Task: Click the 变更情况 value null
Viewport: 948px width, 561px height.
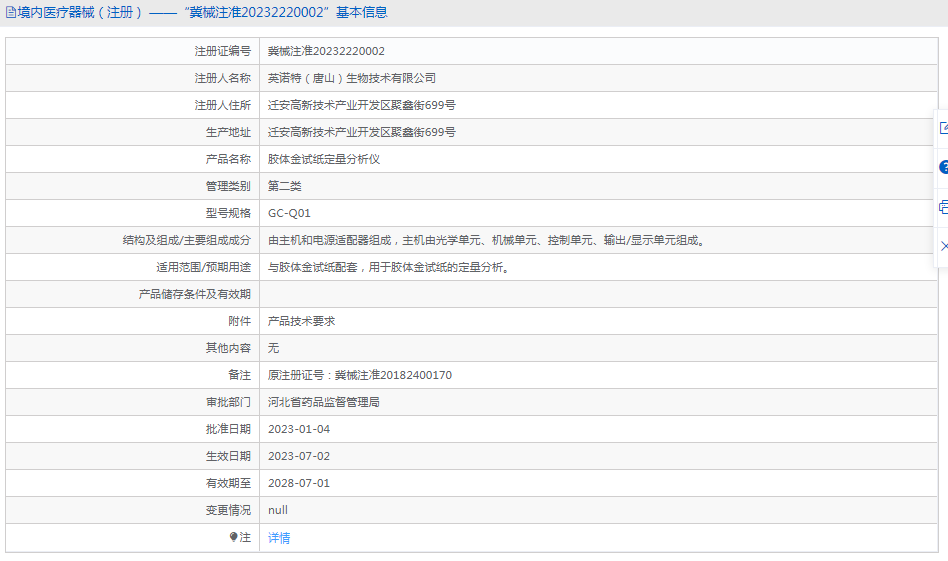Action: pyautogui.click(x=278, y=510)
